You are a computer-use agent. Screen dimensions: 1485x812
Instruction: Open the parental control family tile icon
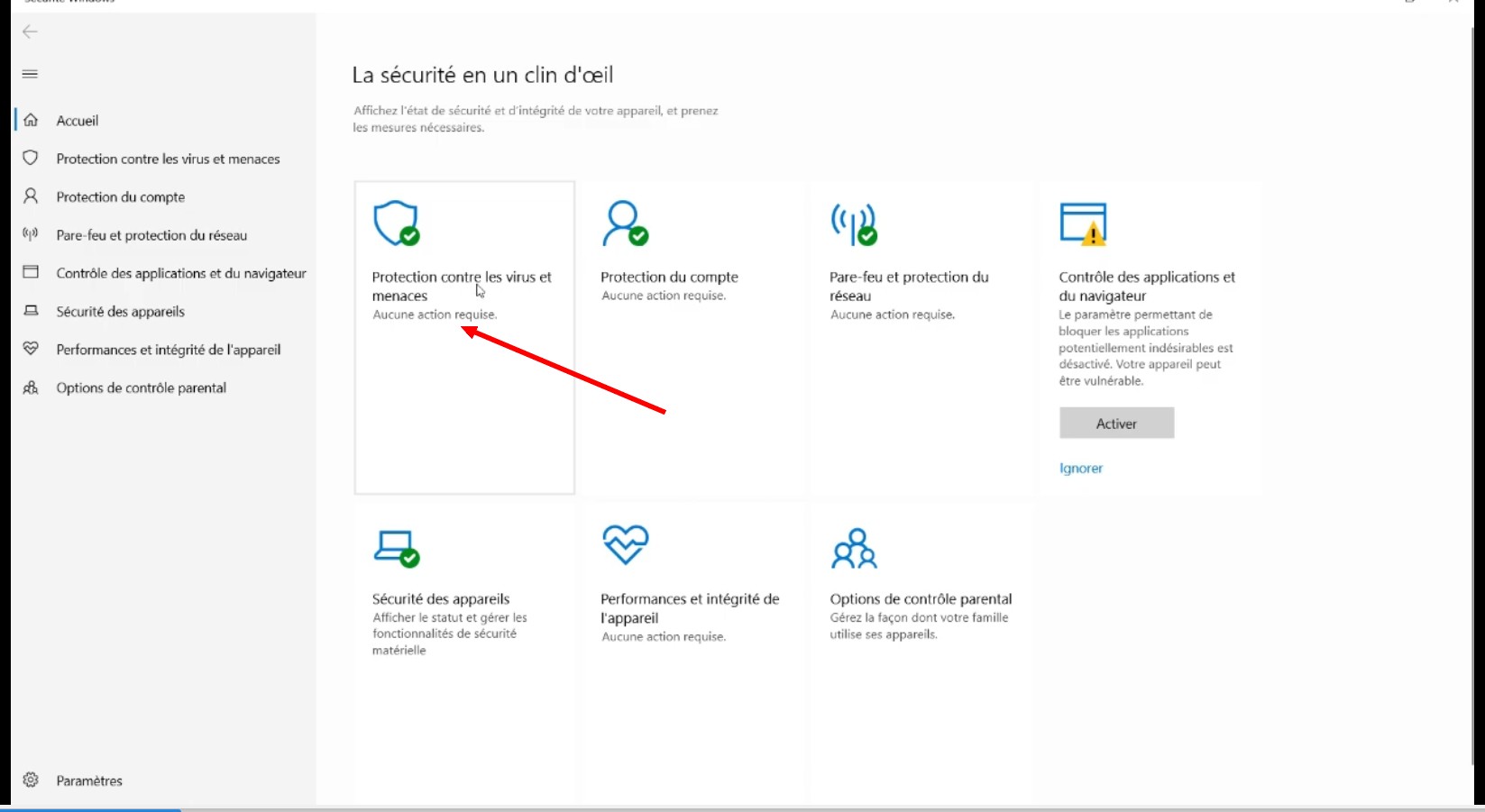pos(854,548)
